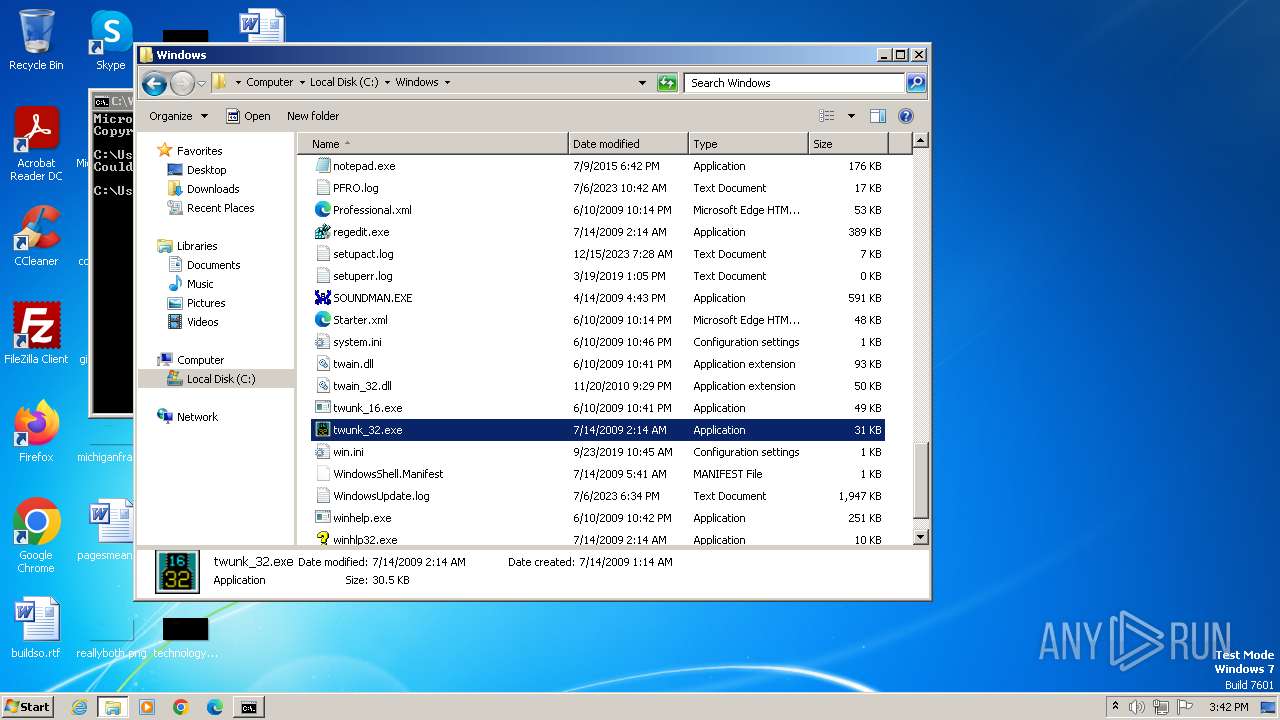The width and height of the screenshot is (1280, 720).
Task: Select system.ini file icon
Action: tap(323, 342)
